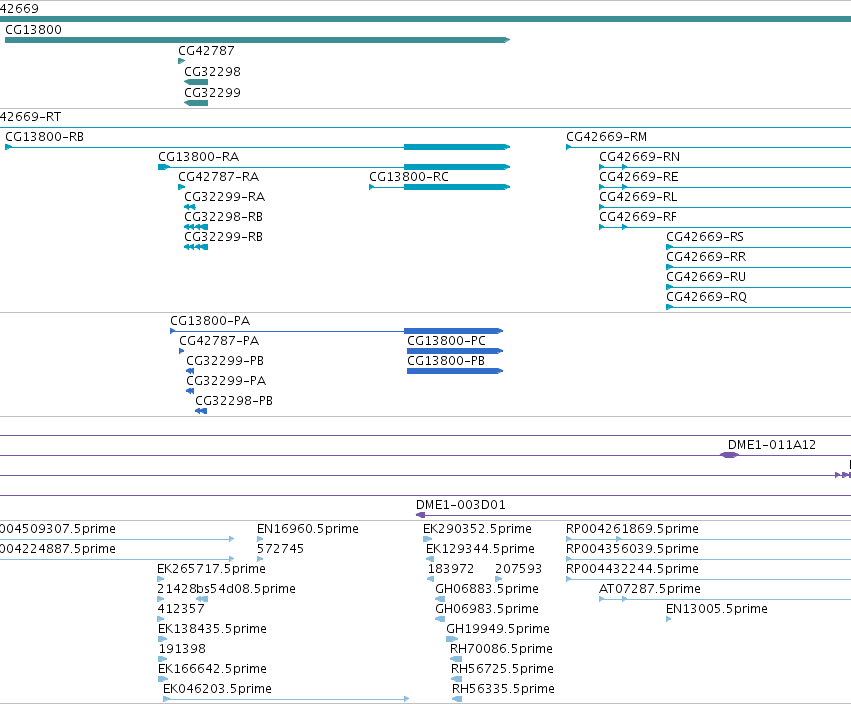Viewport: 851px width, 704px height.
Task: Click protein CG32299-PA label
Action: click(x=226, y=381)
